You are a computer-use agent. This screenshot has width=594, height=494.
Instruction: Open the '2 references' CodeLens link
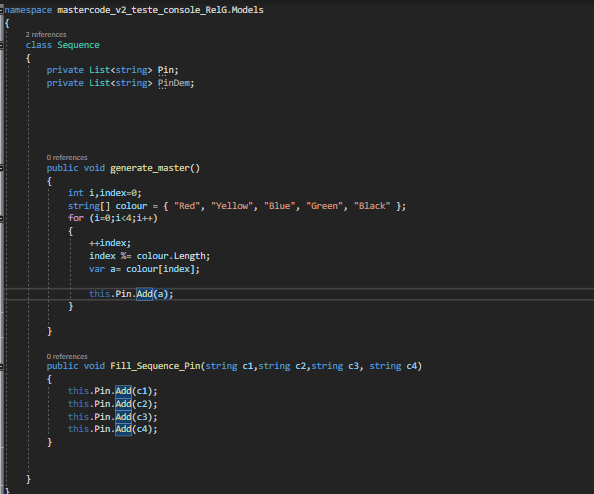coord(46,34)
